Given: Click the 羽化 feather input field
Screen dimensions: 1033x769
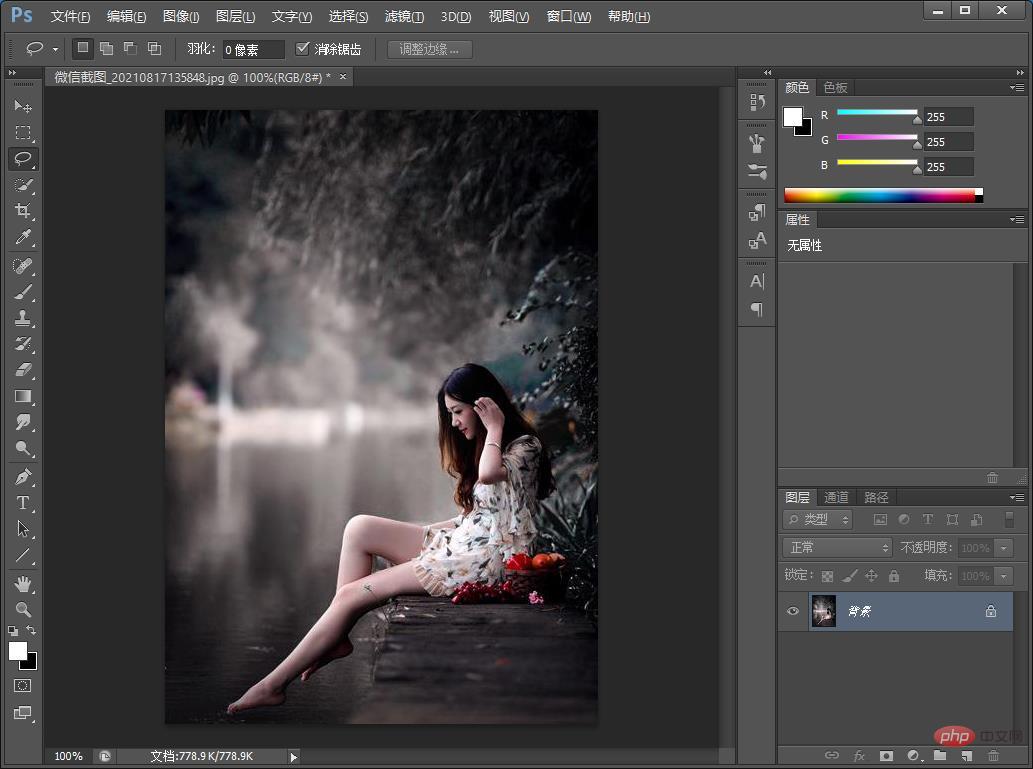Looking at the screenshot, I should tap(253, 49).
